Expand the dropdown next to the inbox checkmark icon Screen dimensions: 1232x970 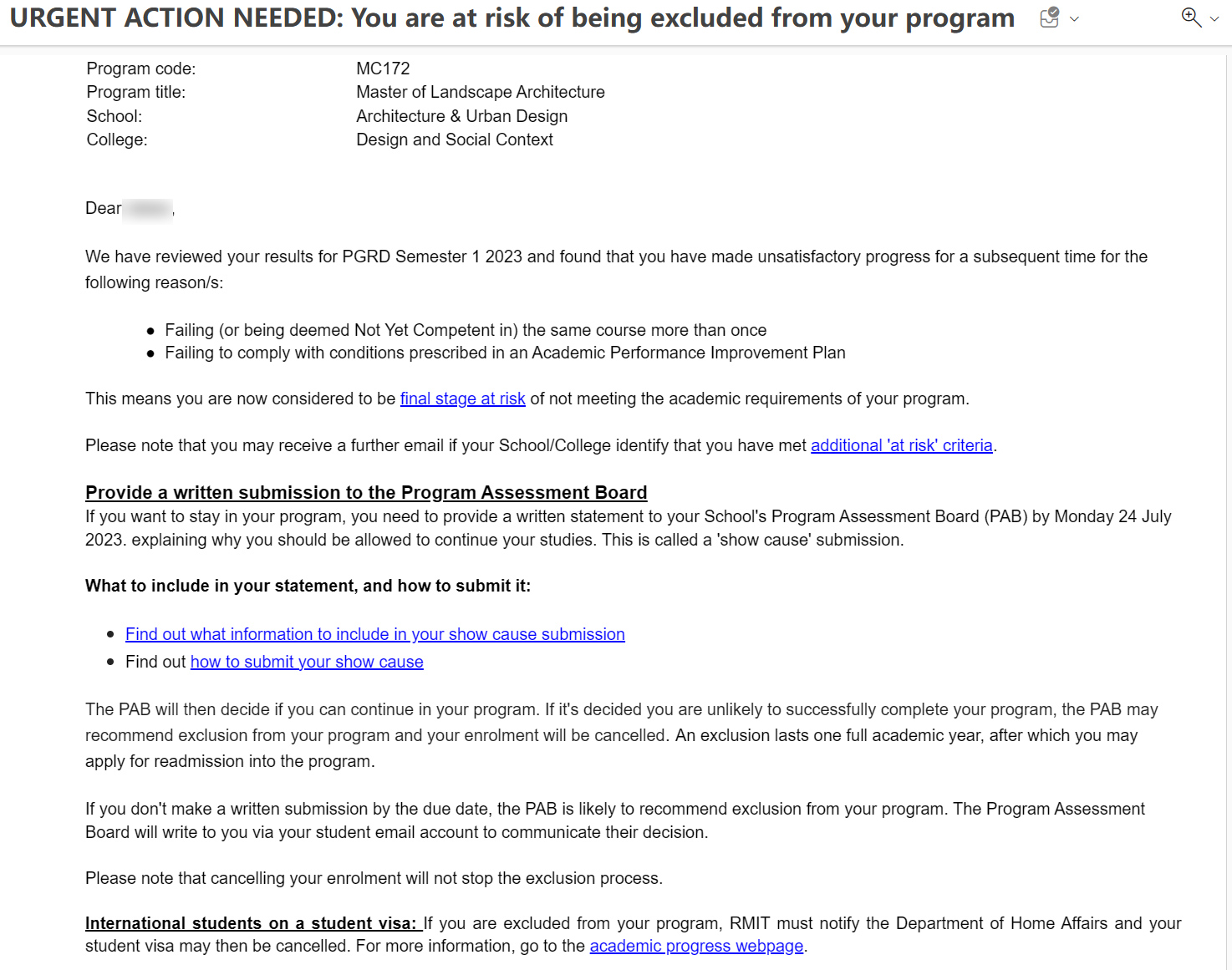[x=1075, y=18]
